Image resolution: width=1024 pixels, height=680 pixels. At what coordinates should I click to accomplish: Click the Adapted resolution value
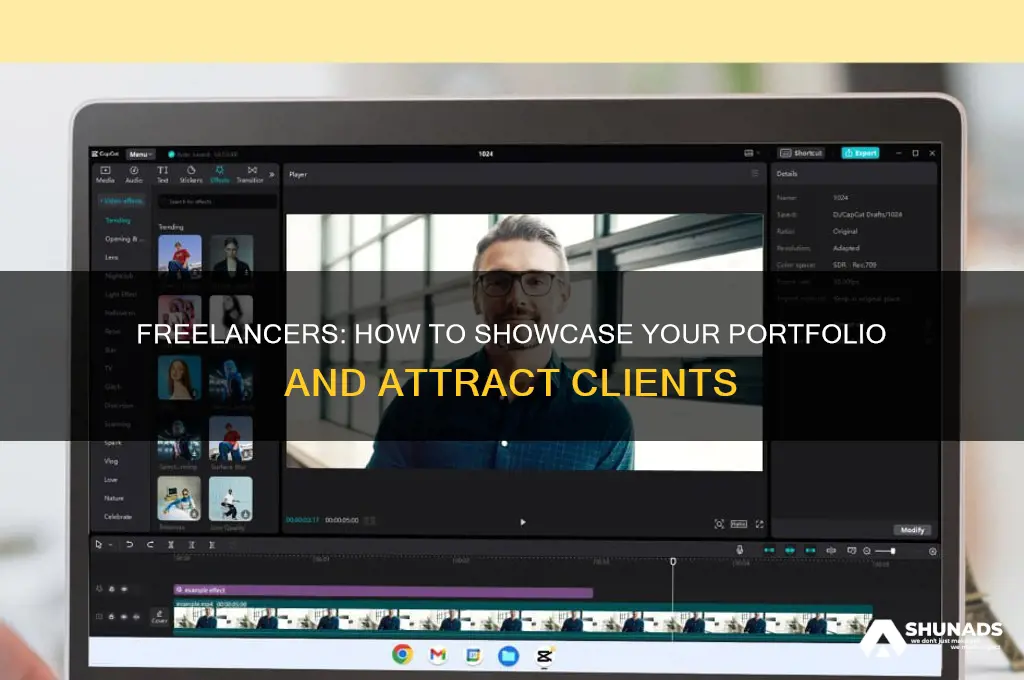coord(846,248)
